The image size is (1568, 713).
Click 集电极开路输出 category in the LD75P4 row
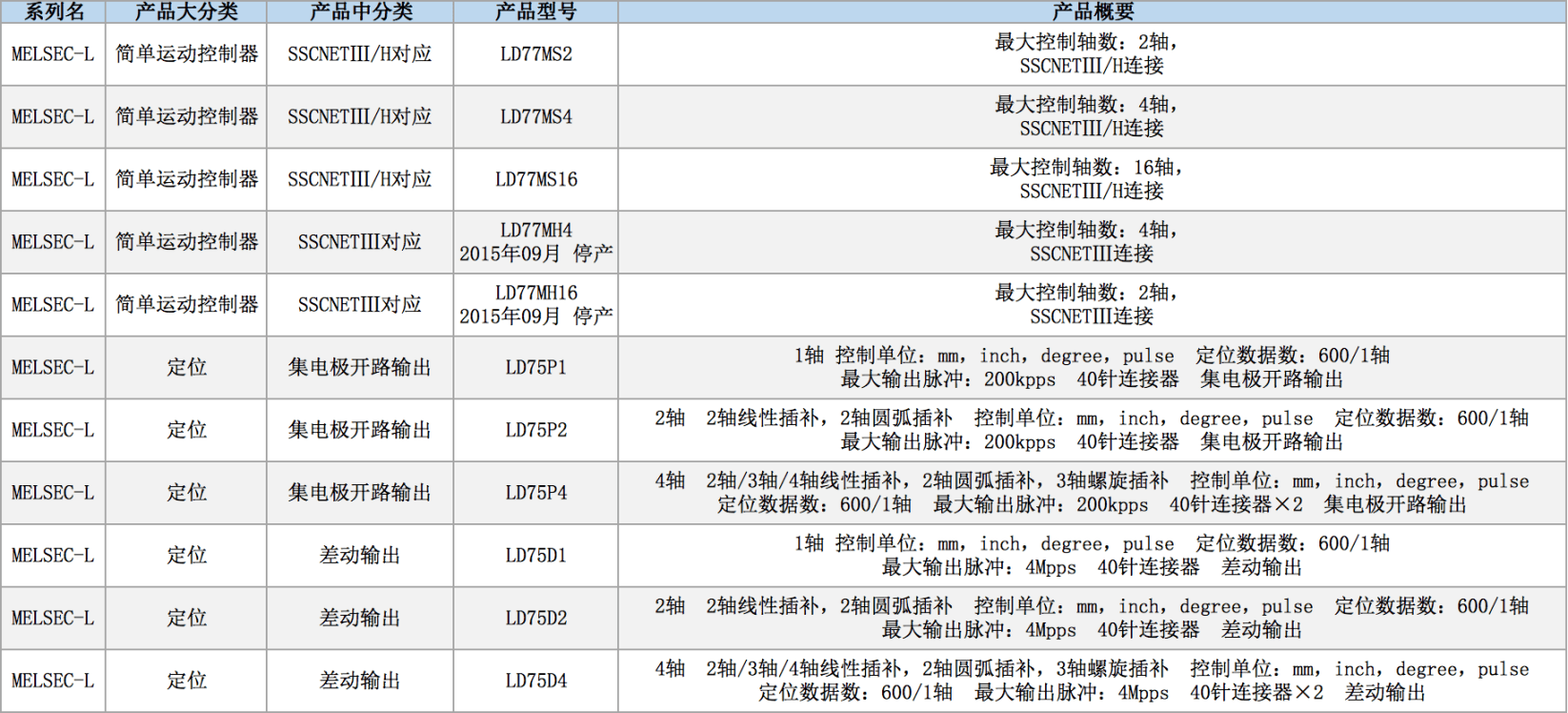pyautogui.click(x=360, y=493)
